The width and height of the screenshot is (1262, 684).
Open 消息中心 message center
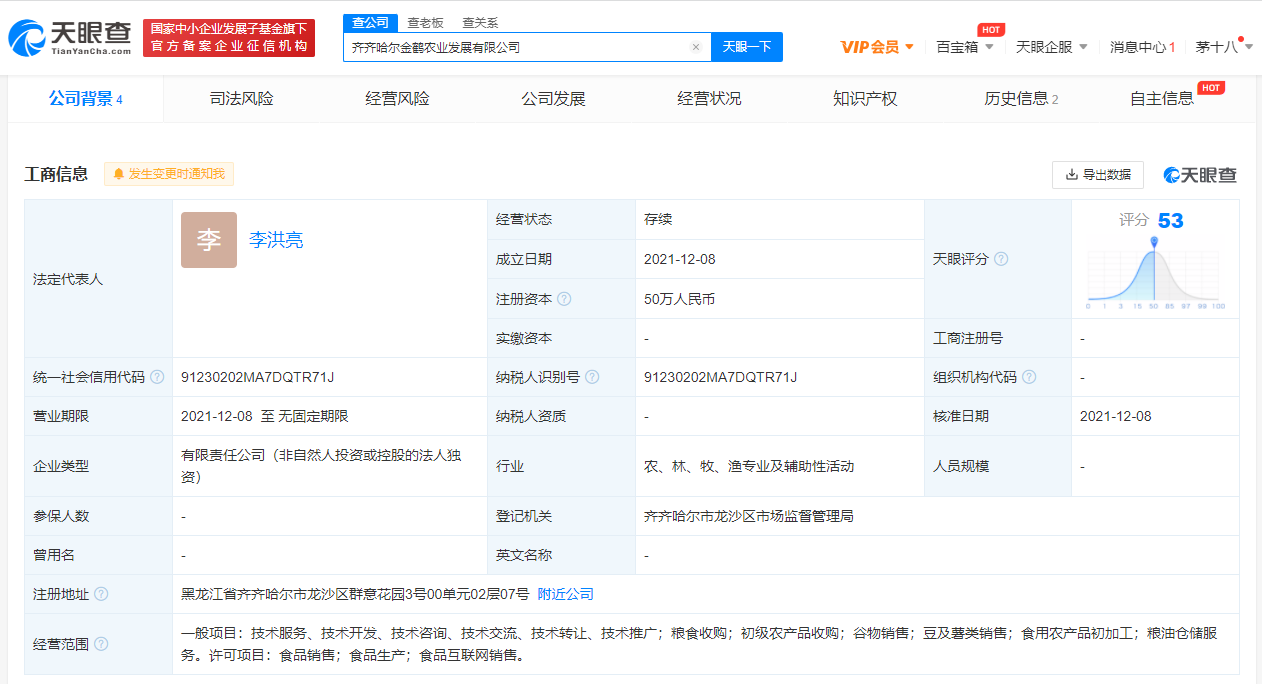tap(1142, 47)
